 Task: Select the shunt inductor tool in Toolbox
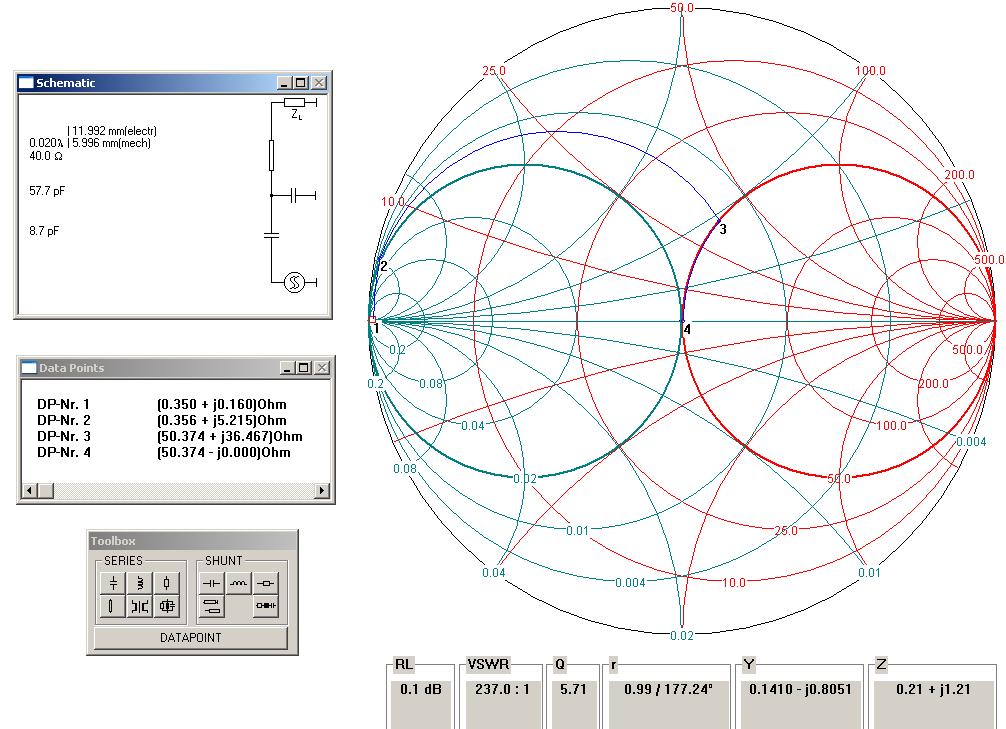coord(239,583)
